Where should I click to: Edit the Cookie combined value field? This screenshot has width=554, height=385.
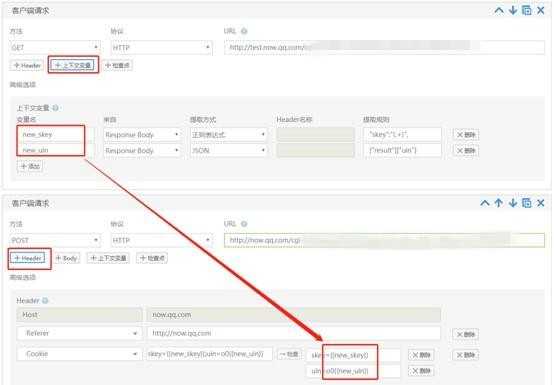(x=210, y=354)
